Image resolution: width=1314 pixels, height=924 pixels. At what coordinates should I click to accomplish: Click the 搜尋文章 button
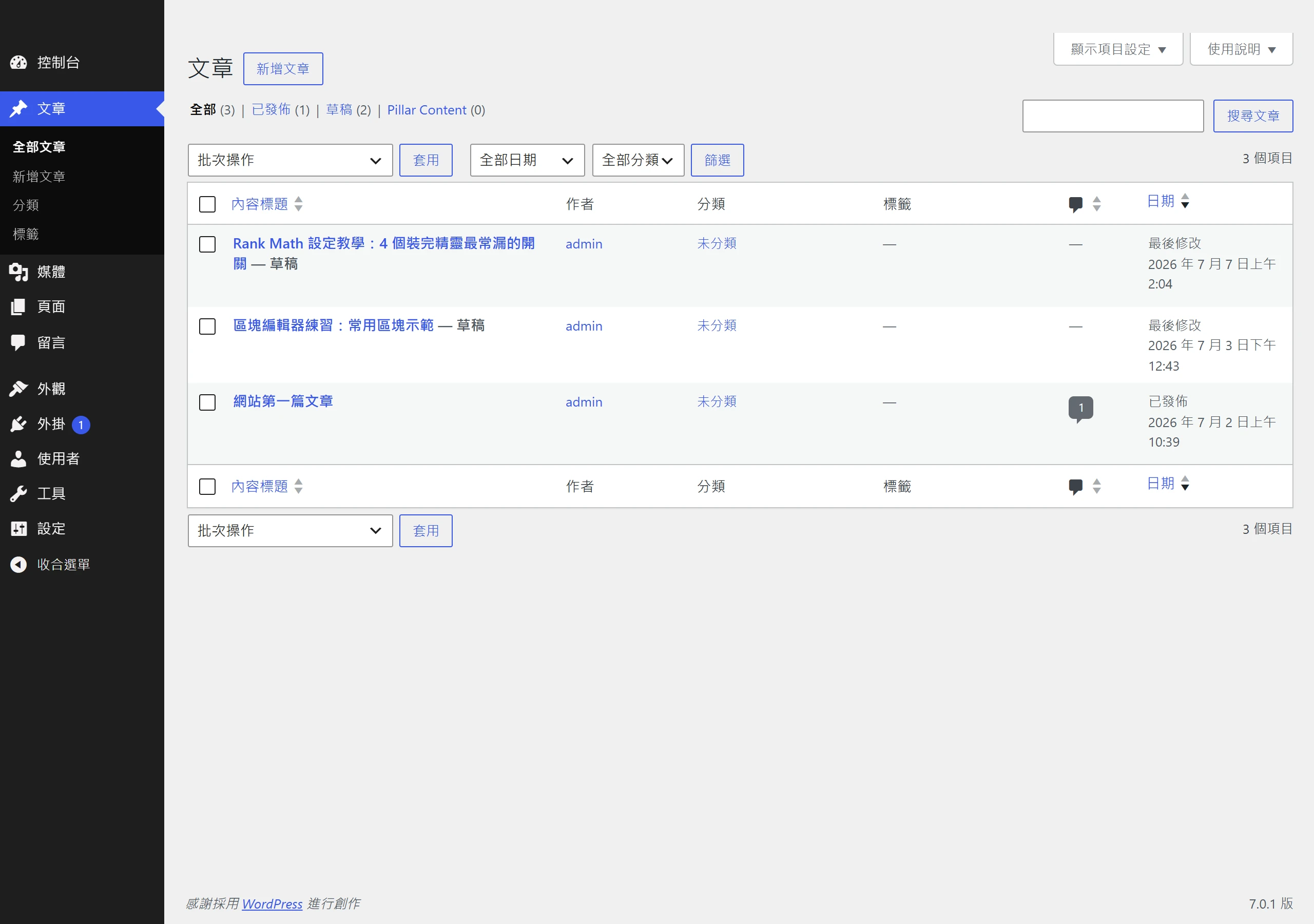click(x=1253, y=116)
